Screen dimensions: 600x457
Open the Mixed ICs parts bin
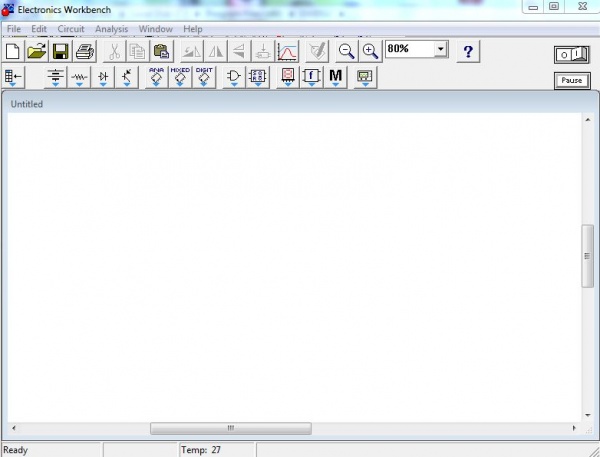[180, 77]
